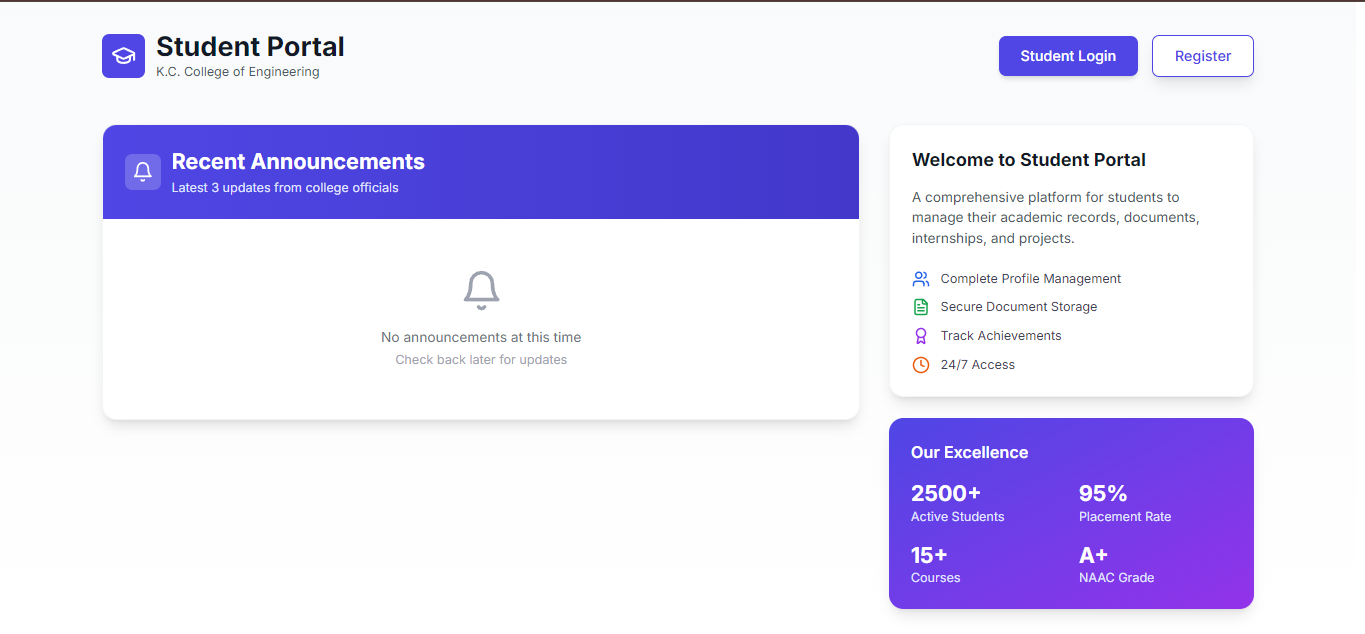
Task: Click the large gray bell icon
Action: click(481, 290)
